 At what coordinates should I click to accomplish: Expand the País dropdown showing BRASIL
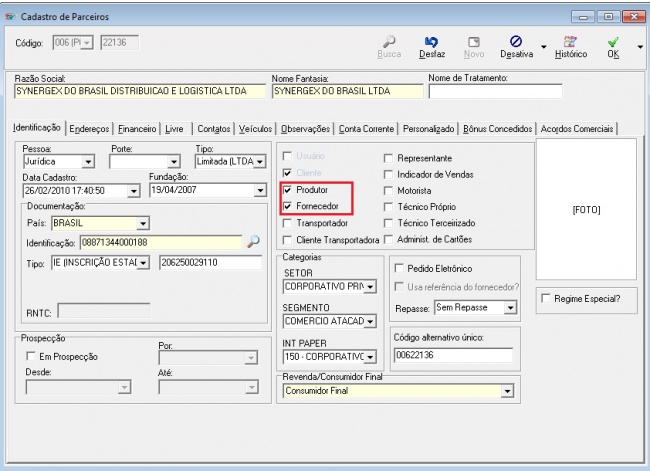pyautogui.click(x=141, y=224)
